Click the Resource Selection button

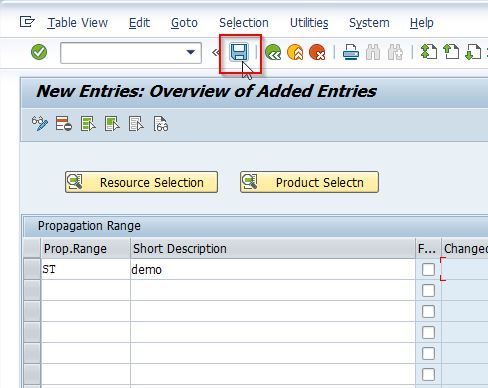point(141,182)
